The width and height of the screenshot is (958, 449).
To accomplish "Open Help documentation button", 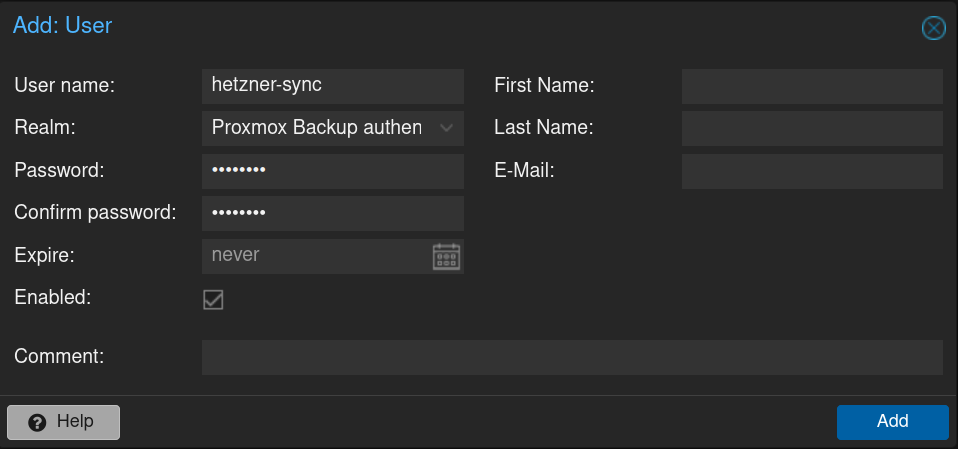I will pos(64,422).
